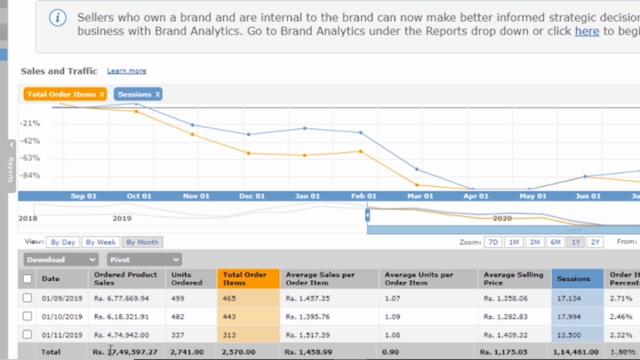Set zoom to 1Y
The image size is (640, 360).
[x=576, y=242]
